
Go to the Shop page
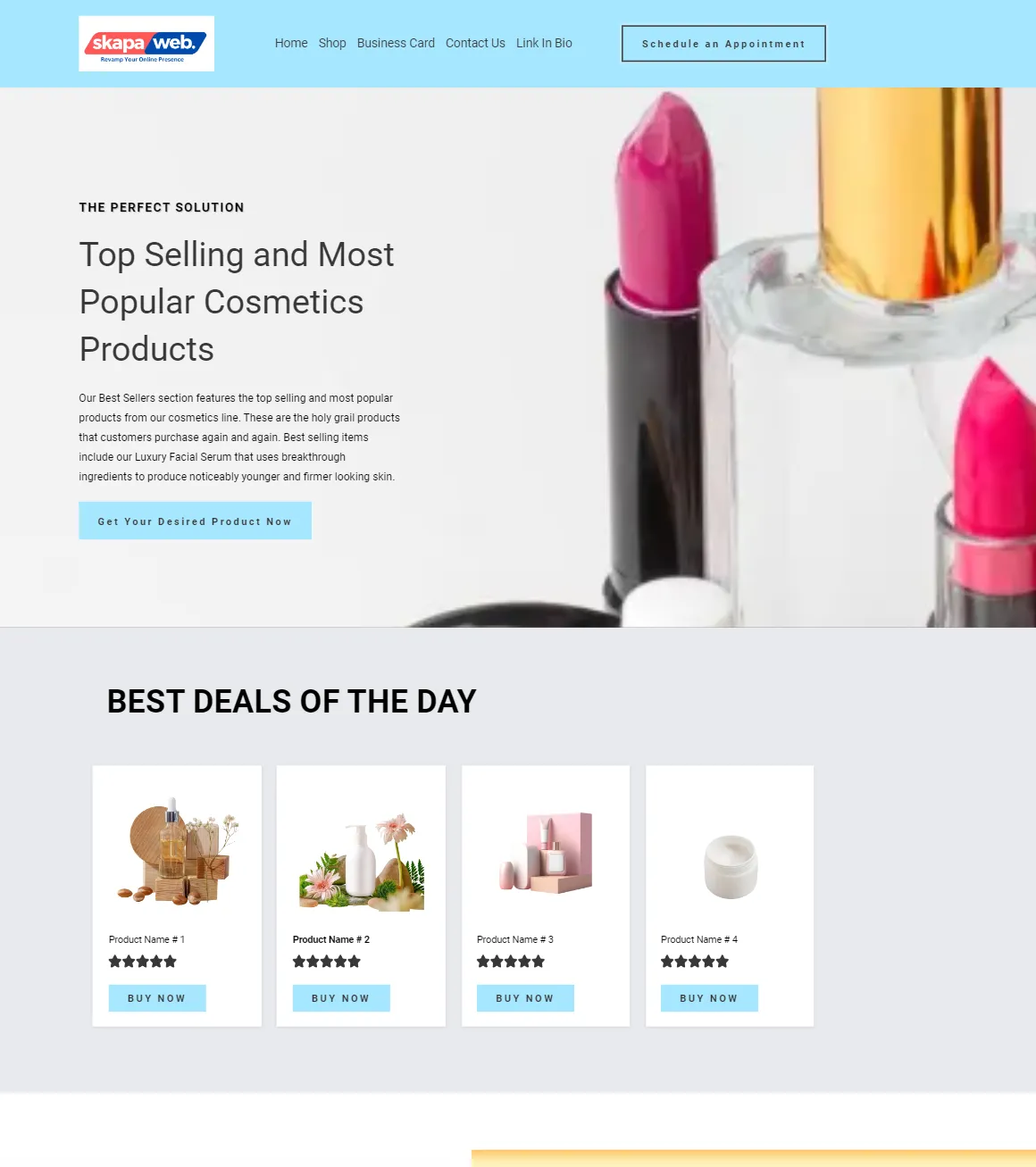pyautogui.click(x=332, y=43)
